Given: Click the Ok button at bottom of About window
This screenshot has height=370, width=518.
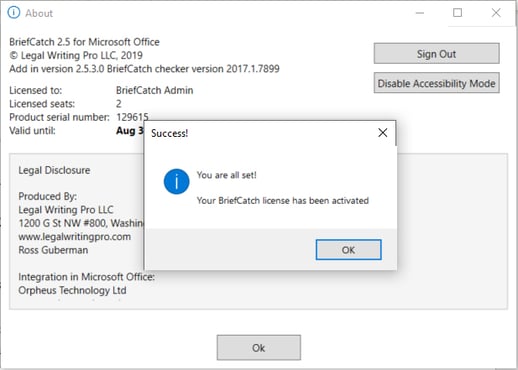Looking at the screenshot, I should [x=259, y=348].
